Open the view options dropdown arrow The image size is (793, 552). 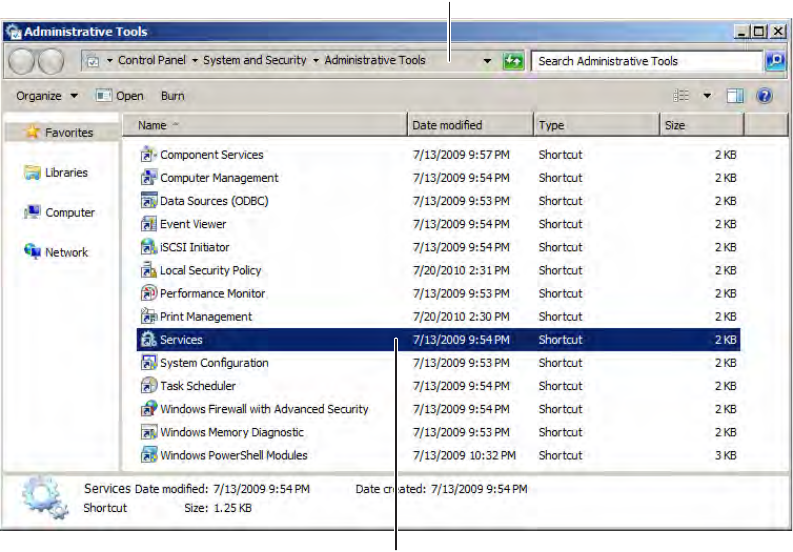click(707, 96)
